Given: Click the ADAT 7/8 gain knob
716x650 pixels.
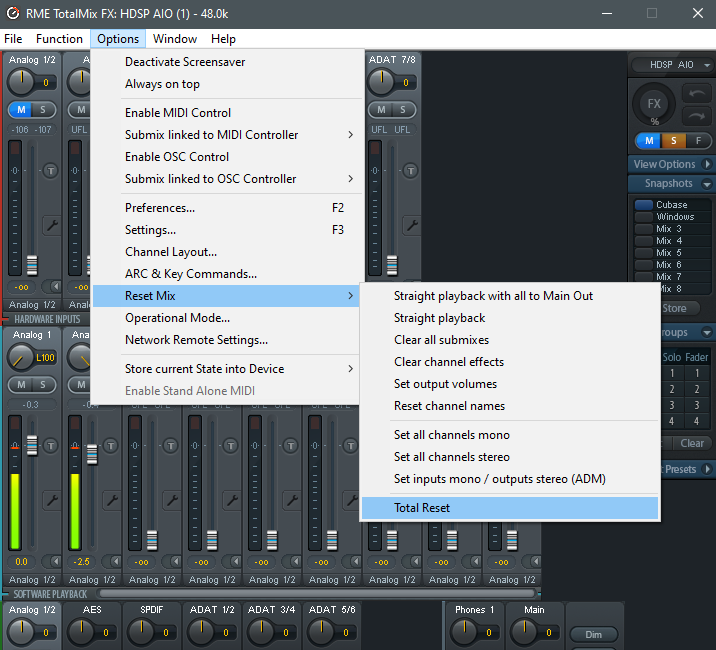Looking at the screenshot, I should [381, 83].
